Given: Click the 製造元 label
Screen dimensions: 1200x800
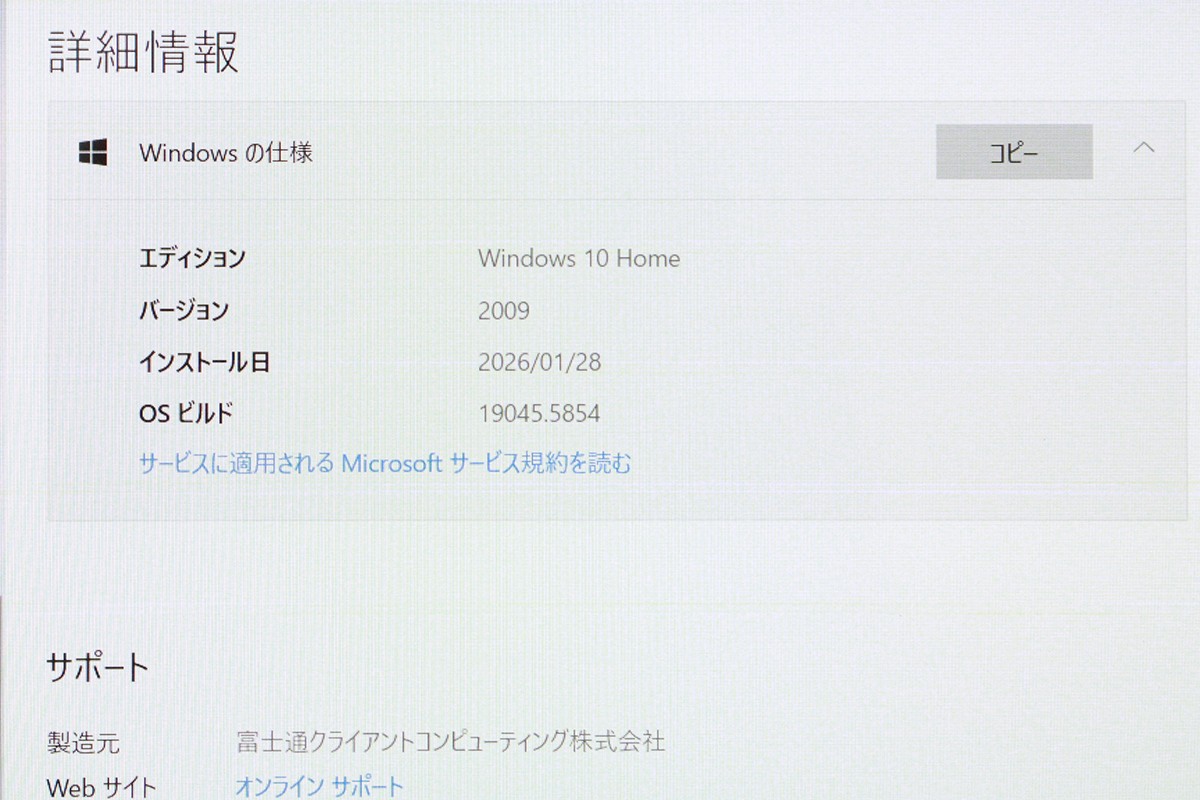Looking at the screenshot, I should 83,742.
